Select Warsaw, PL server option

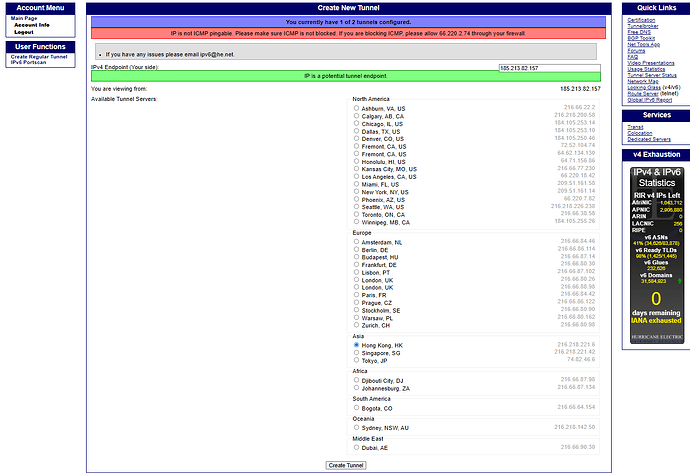pos(356,317)
